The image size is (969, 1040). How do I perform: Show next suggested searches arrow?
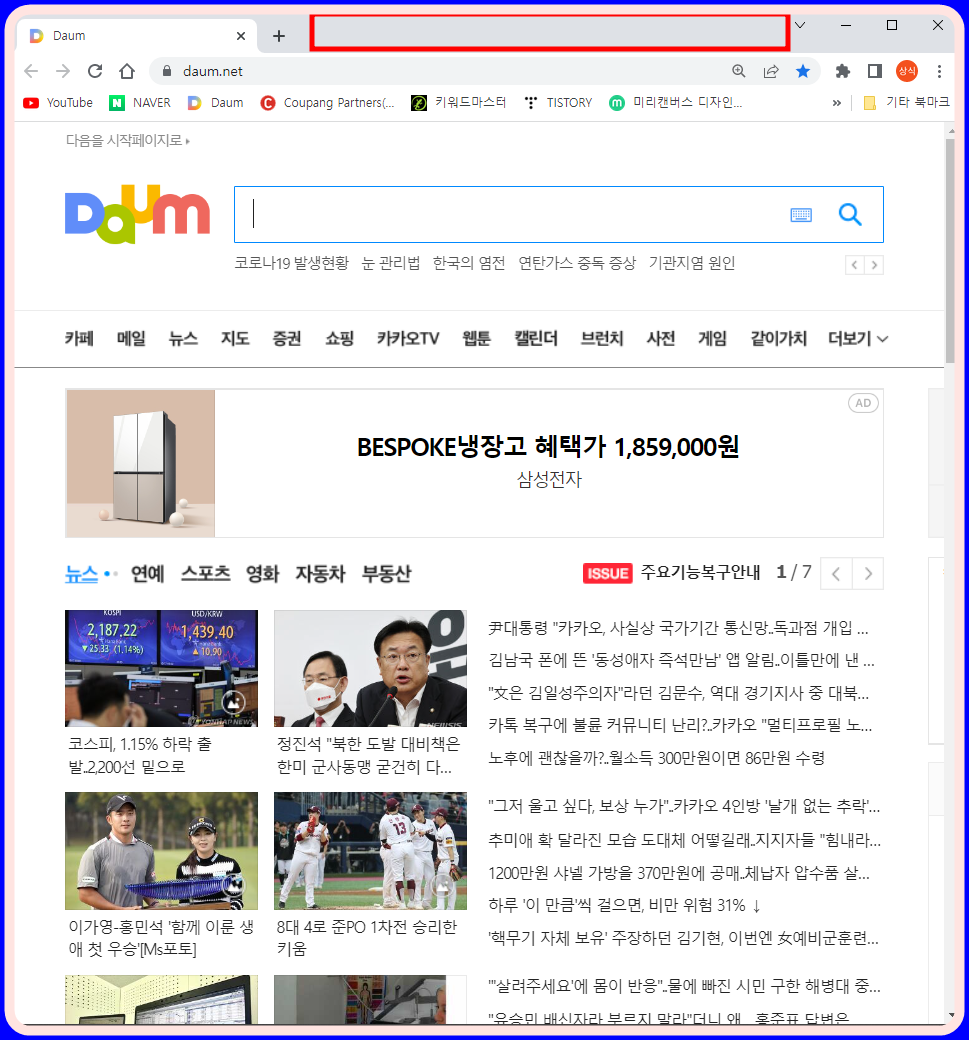coord(874,265)
